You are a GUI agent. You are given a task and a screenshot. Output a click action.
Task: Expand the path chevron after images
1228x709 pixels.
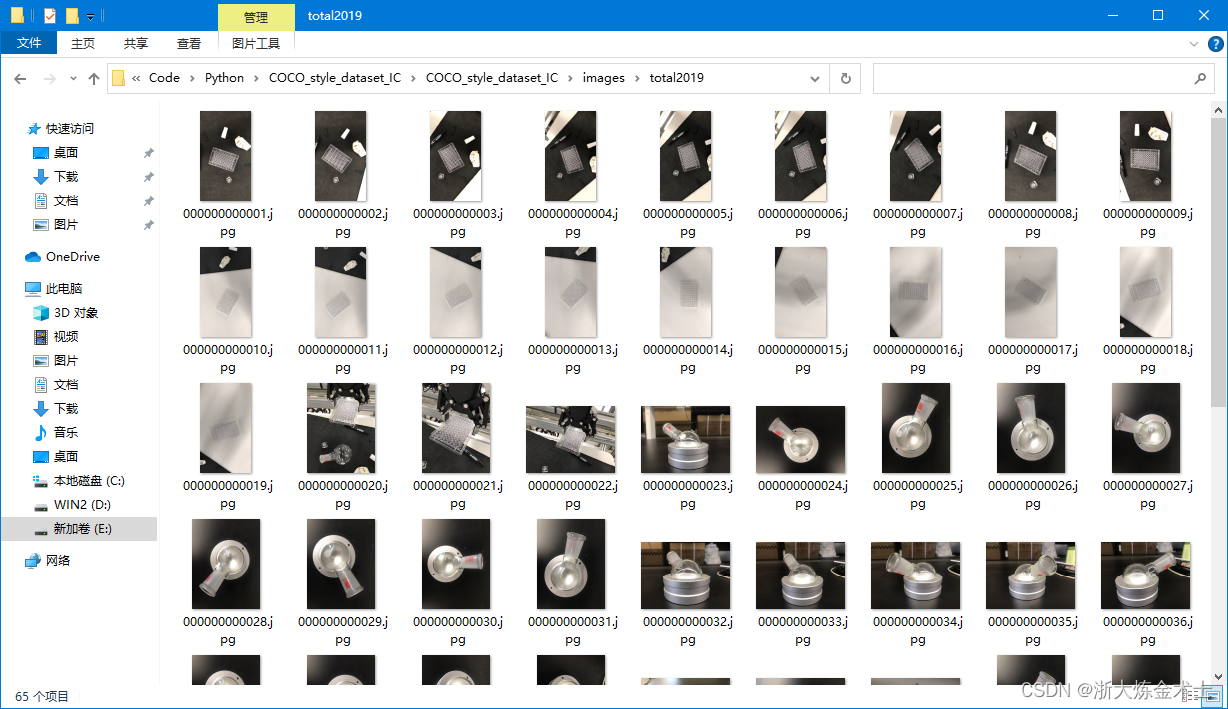click(x=637, y=78)
